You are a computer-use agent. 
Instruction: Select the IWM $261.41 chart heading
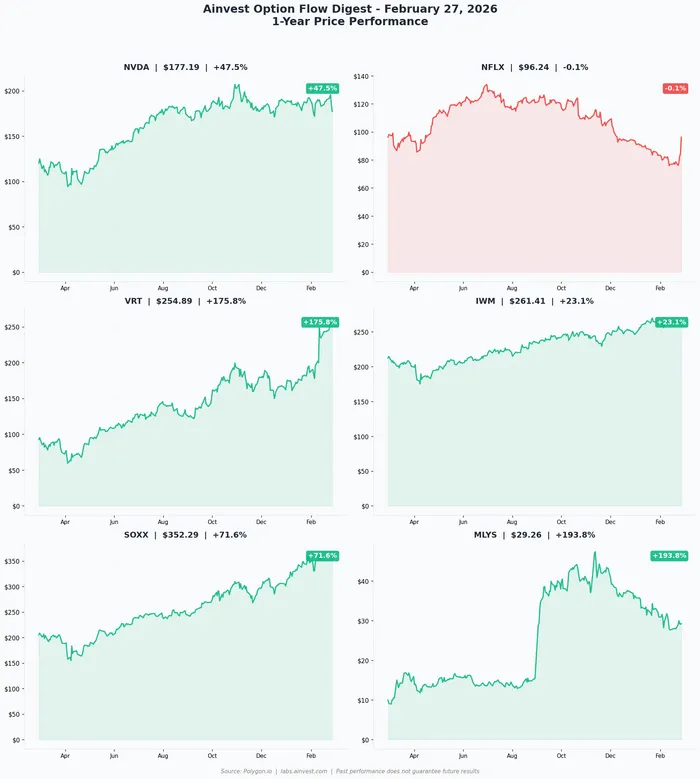coord(534,300)
